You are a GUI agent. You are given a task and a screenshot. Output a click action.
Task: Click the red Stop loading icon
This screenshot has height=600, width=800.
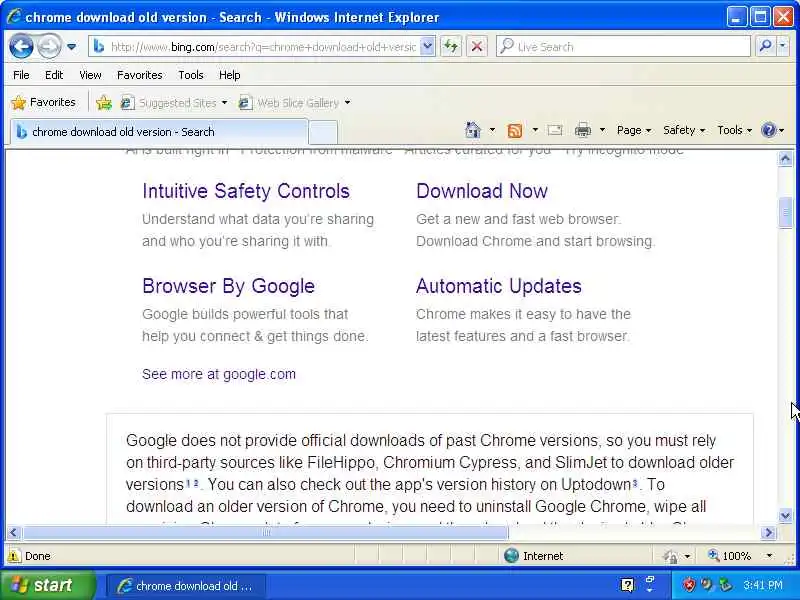(x=477, y=47)
